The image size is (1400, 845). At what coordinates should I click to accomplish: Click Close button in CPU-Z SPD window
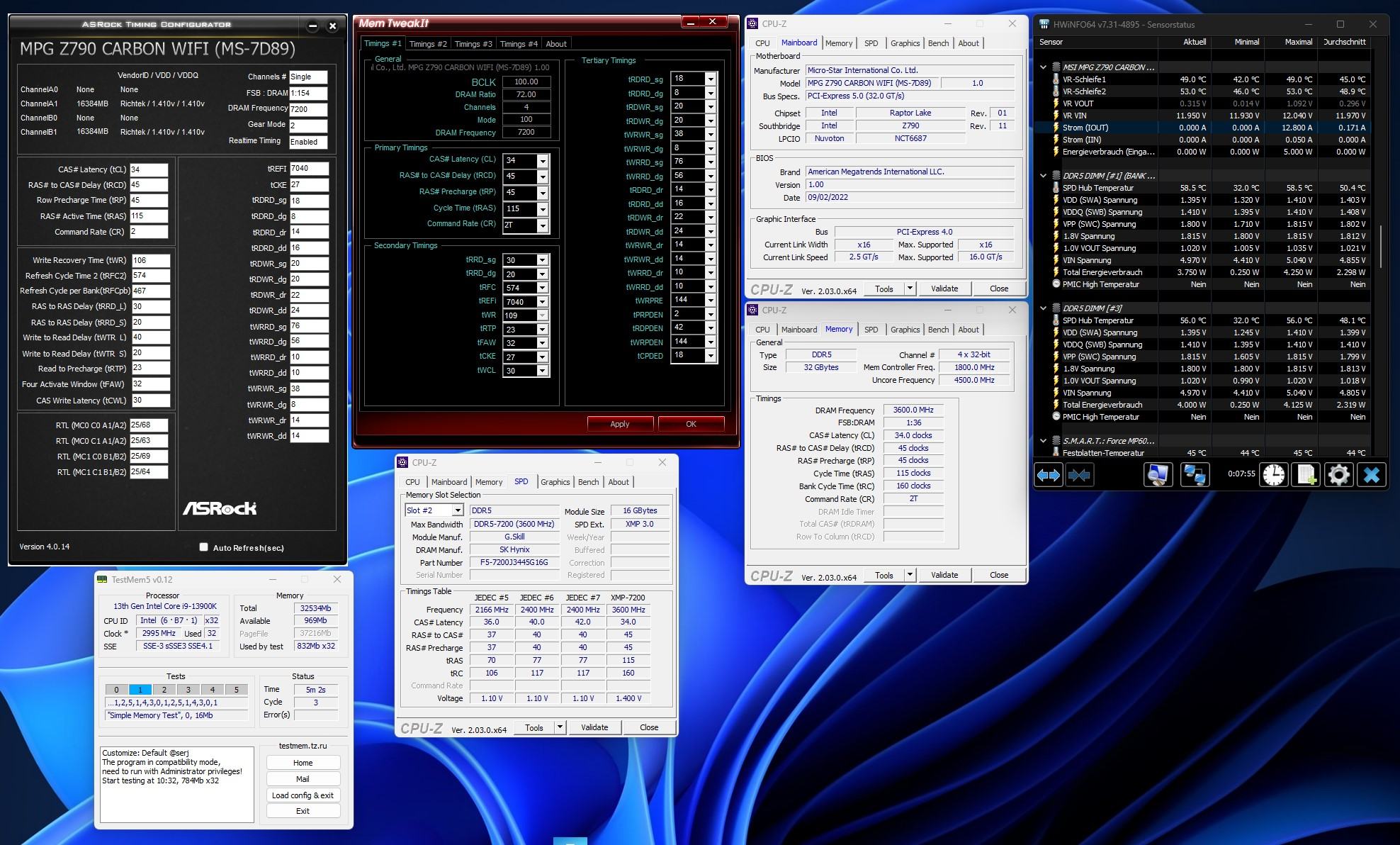coord(649,727)
